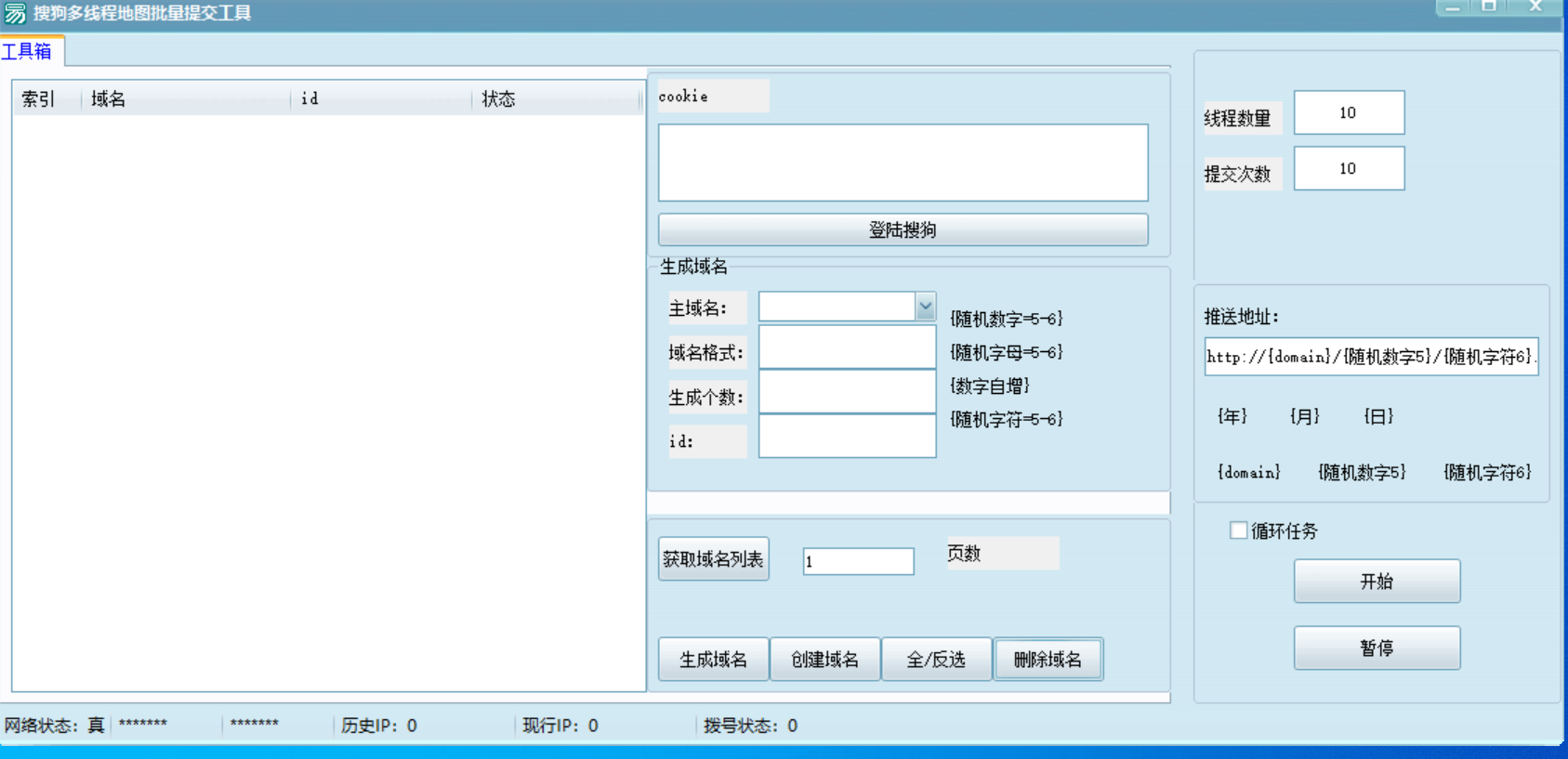Image resolution: width=1568 pixels, height=759 pixels.
Task: Click the 创建域名 button
Action: (824, 660)
